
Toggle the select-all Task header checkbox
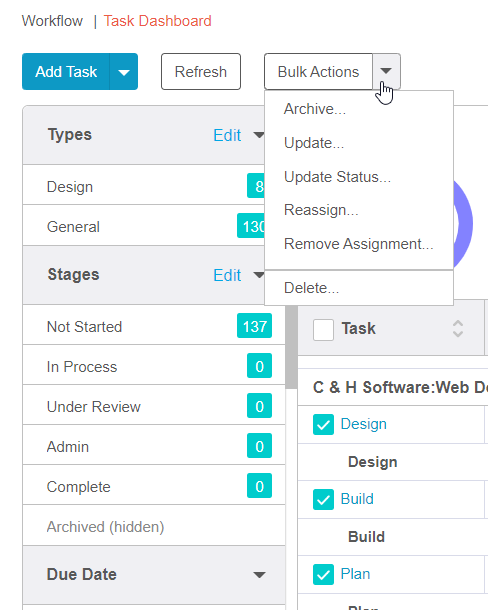point(323,330)
